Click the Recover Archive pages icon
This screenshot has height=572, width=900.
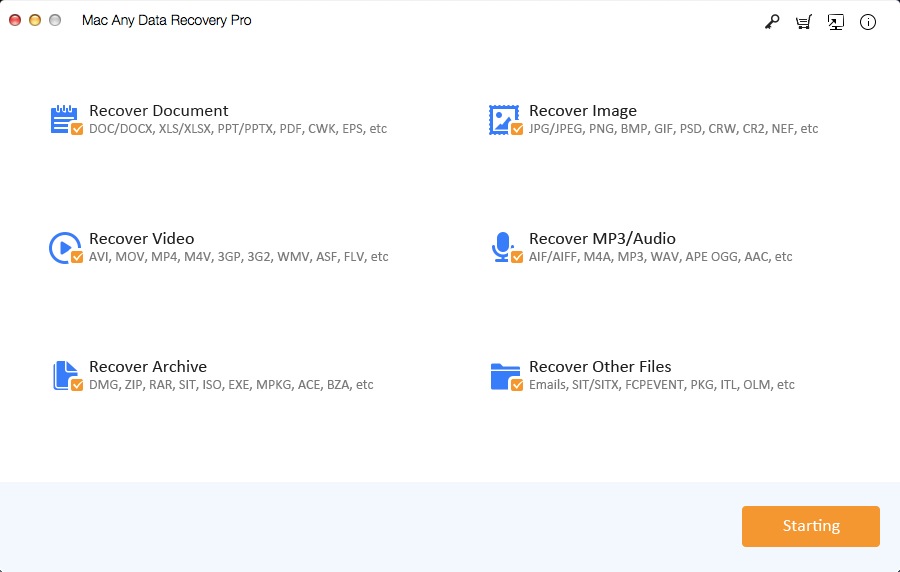[63, 374]
